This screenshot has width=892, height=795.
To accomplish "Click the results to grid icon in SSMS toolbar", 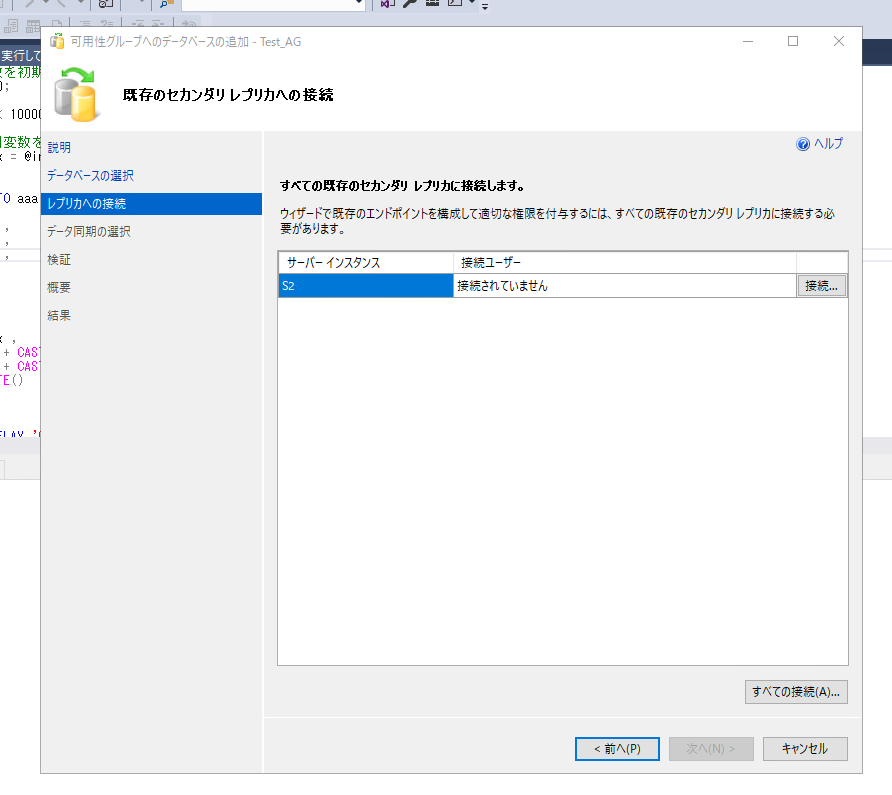I will [33, 25].
